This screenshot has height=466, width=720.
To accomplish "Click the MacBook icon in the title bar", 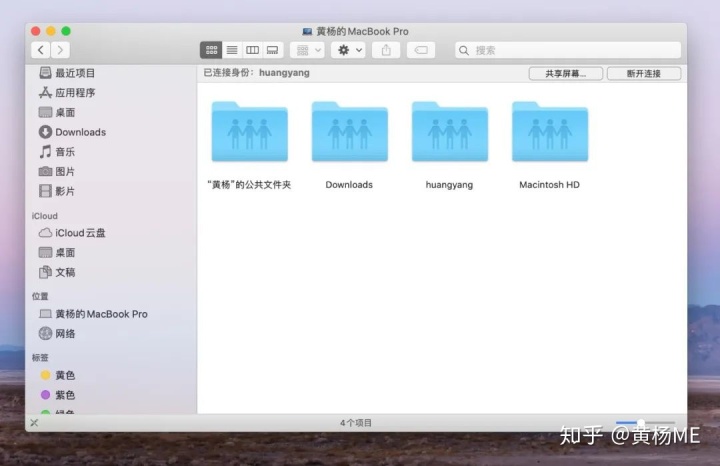I will tap(307, 32).
